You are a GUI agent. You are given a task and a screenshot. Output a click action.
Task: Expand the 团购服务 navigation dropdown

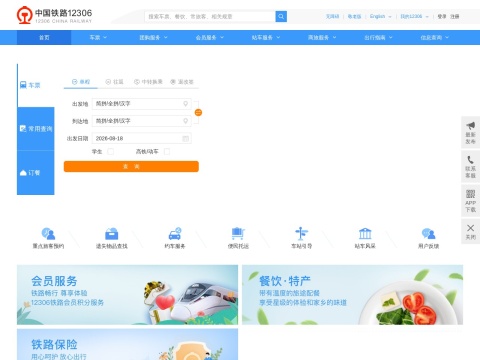point(153,38)
